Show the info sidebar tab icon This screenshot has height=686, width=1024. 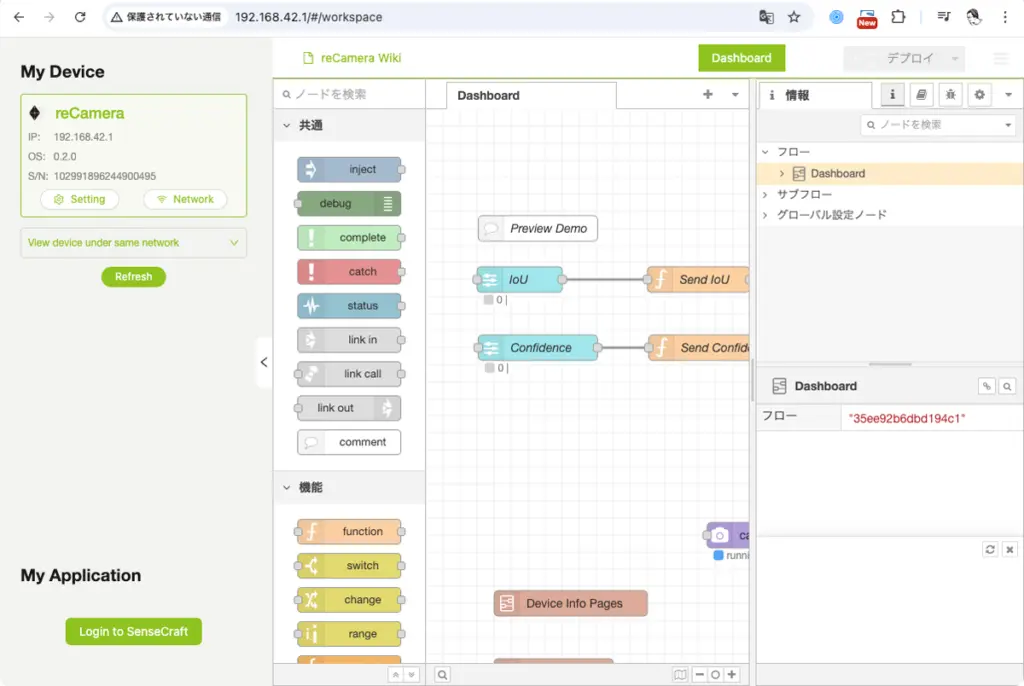point(892,95)
